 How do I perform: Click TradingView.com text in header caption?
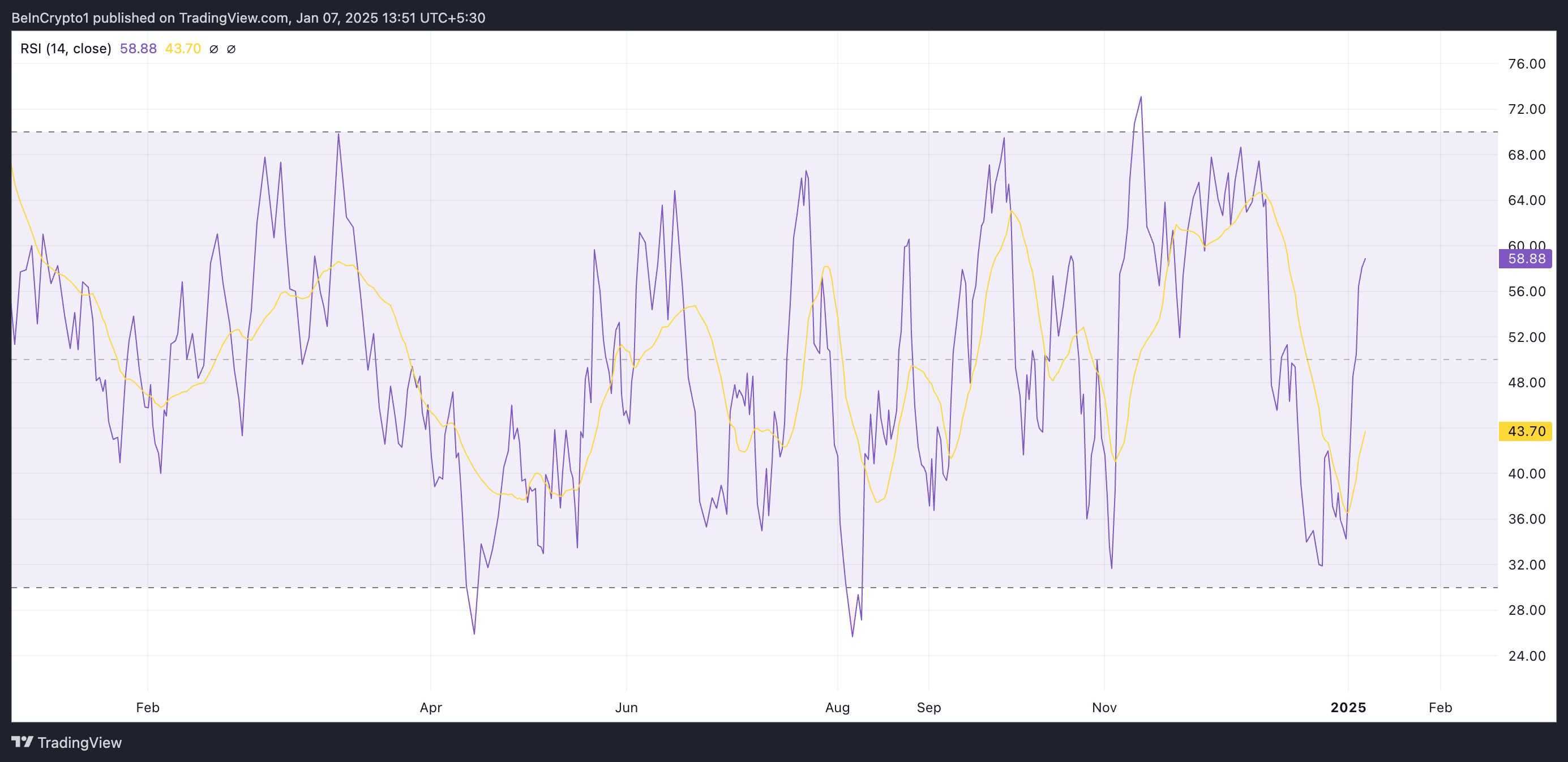[x=234, y=18]
